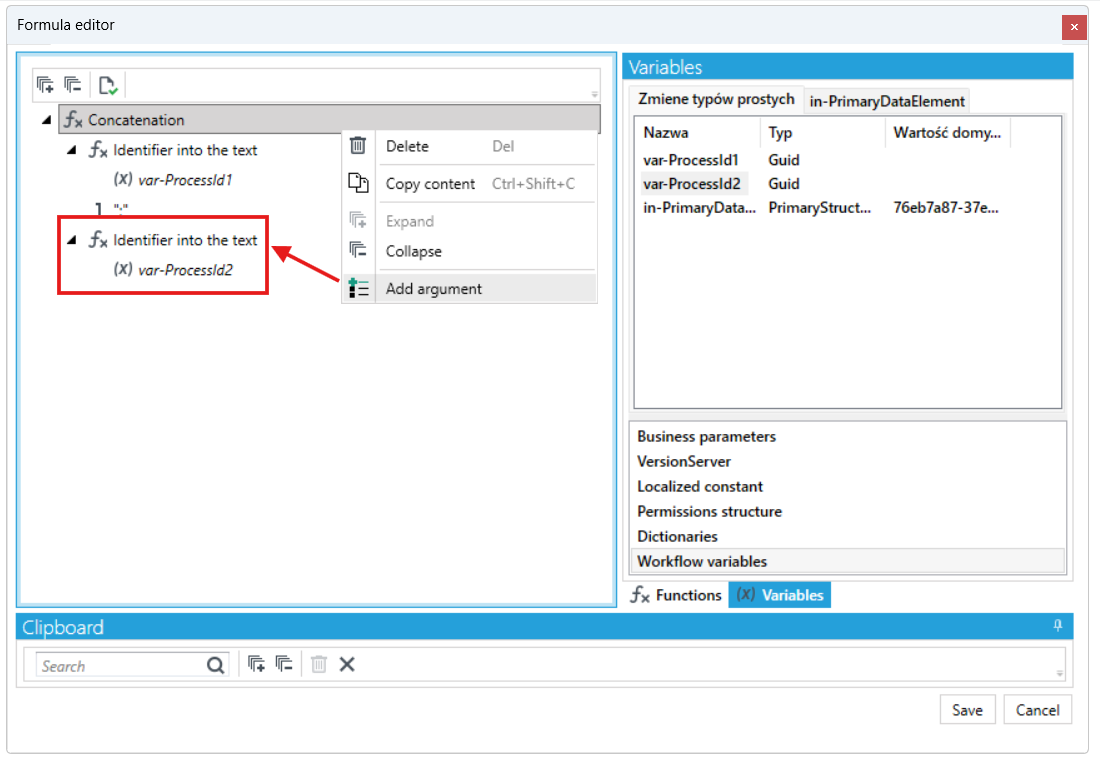
Task: Click expand all icon in formula toolbar
Action: (x=45, y=86)
